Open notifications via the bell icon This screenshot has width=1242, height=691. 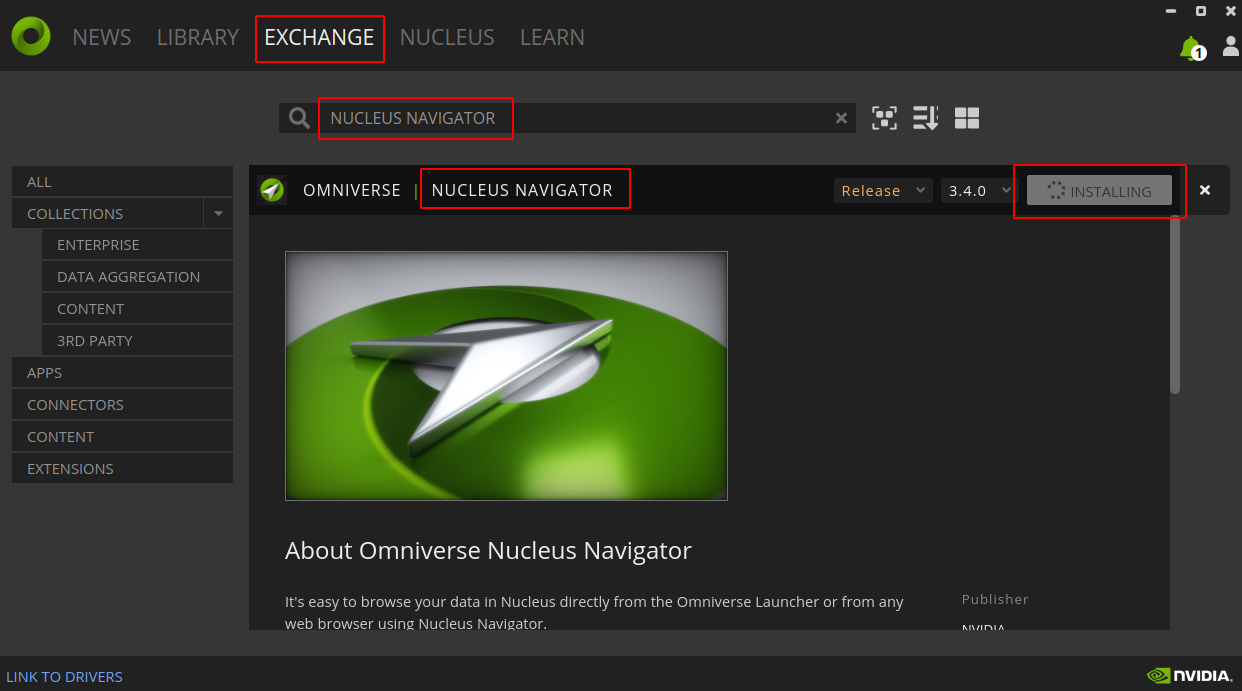pyautogui.click(x=1191, y=45)
